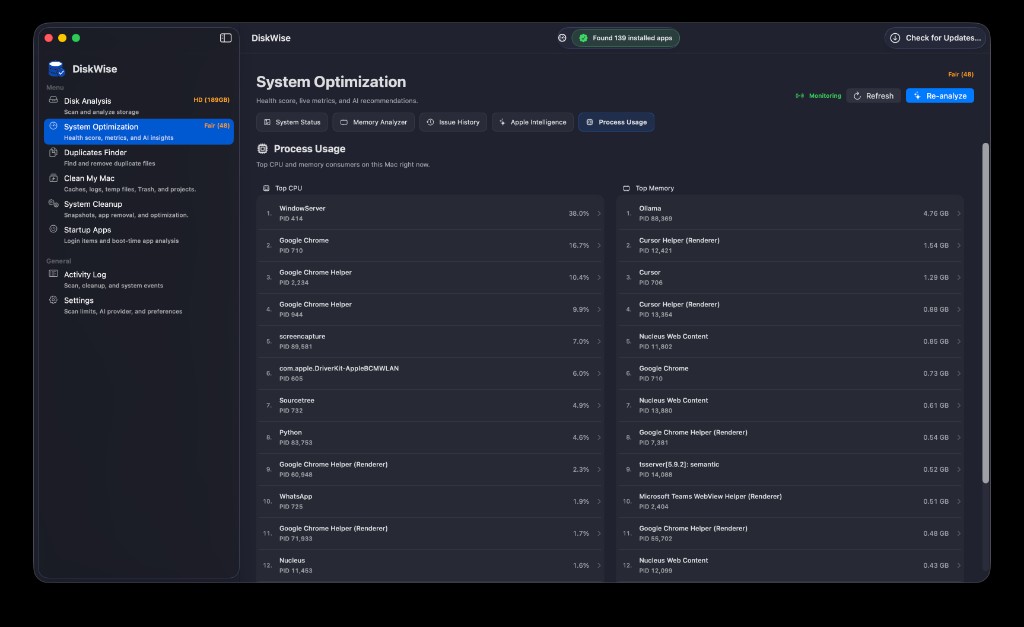Open Settings via its gear icon
Screen dimensions: 1024x627
(54, 300)
